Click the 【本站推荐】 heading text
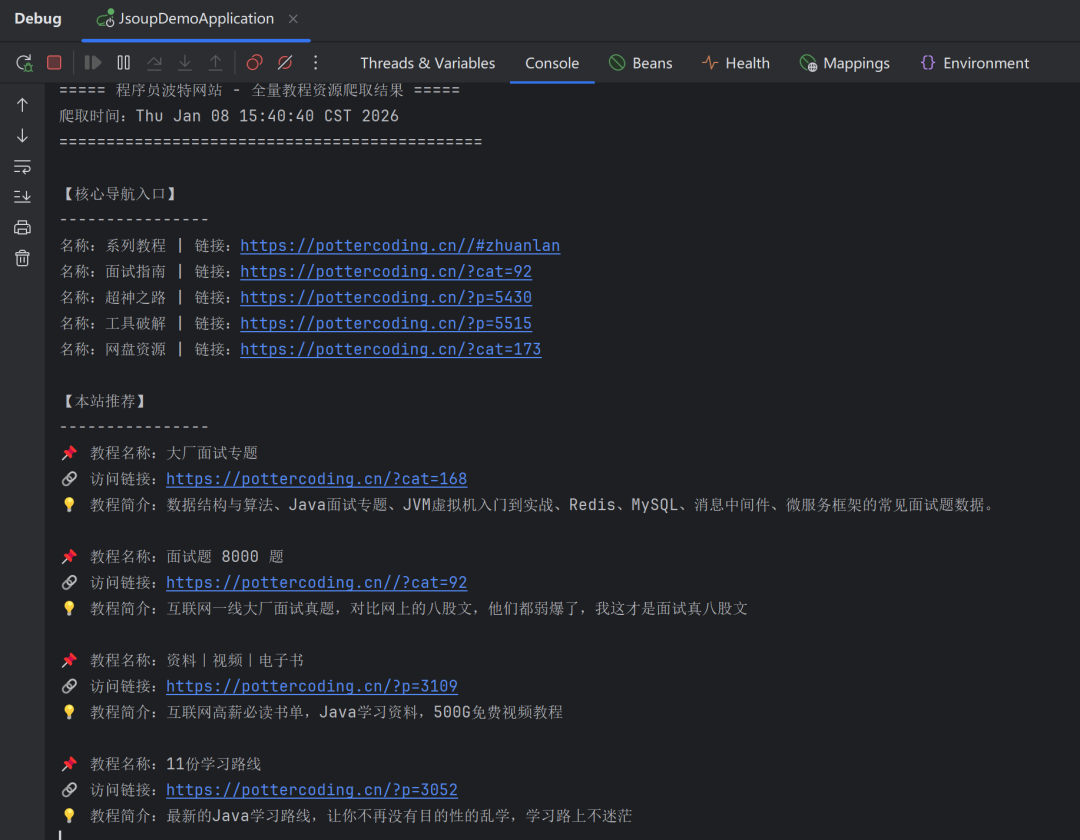Viewport: 1080px width, 840px height. coord(104,401)
